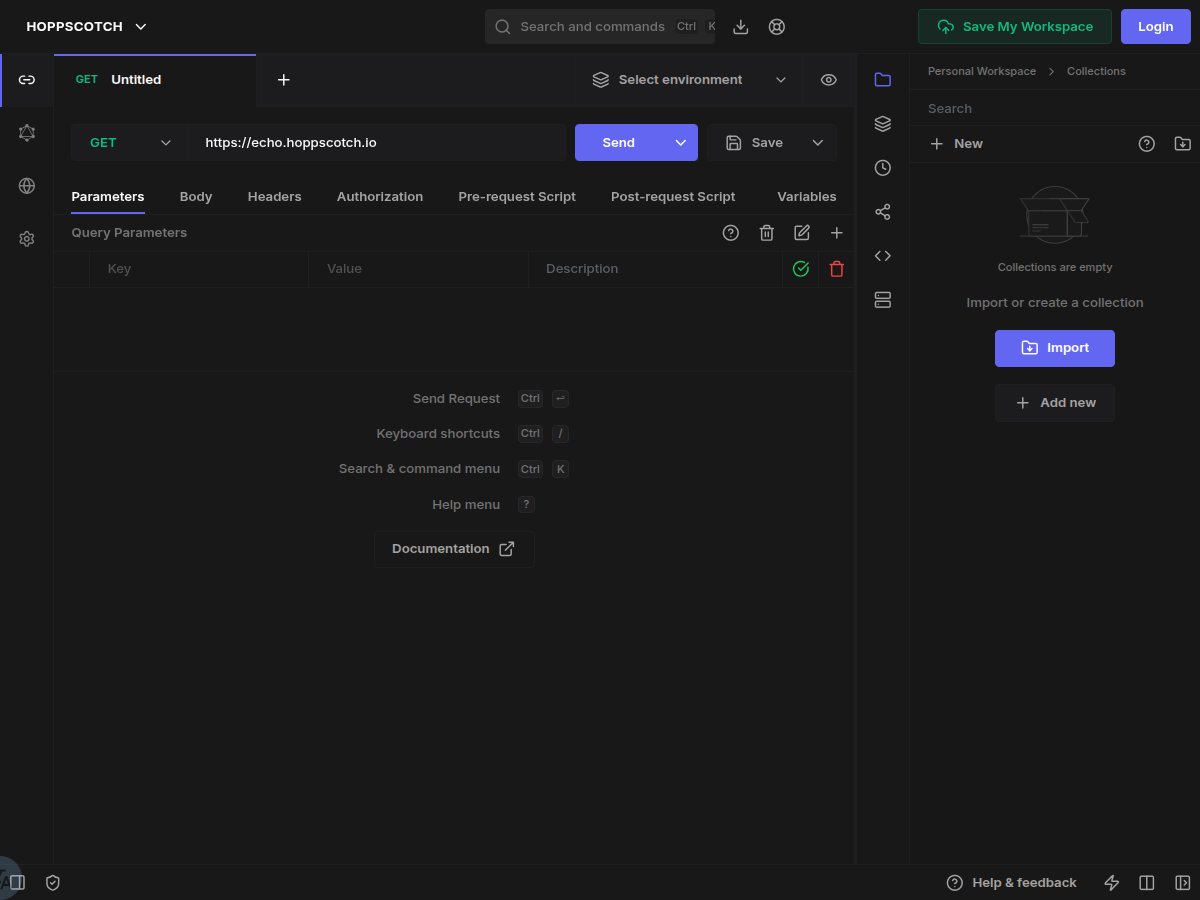Add a new request tab
Viewport: 1200px width, 900px height.
click(x=283, y=80)
